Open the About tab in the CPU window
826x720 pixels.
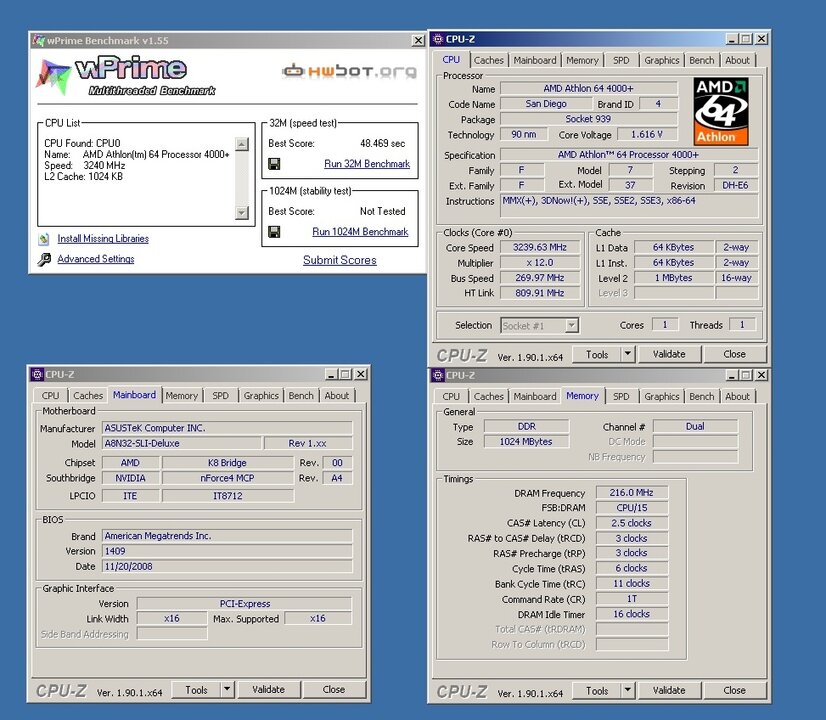pos(738,60)
